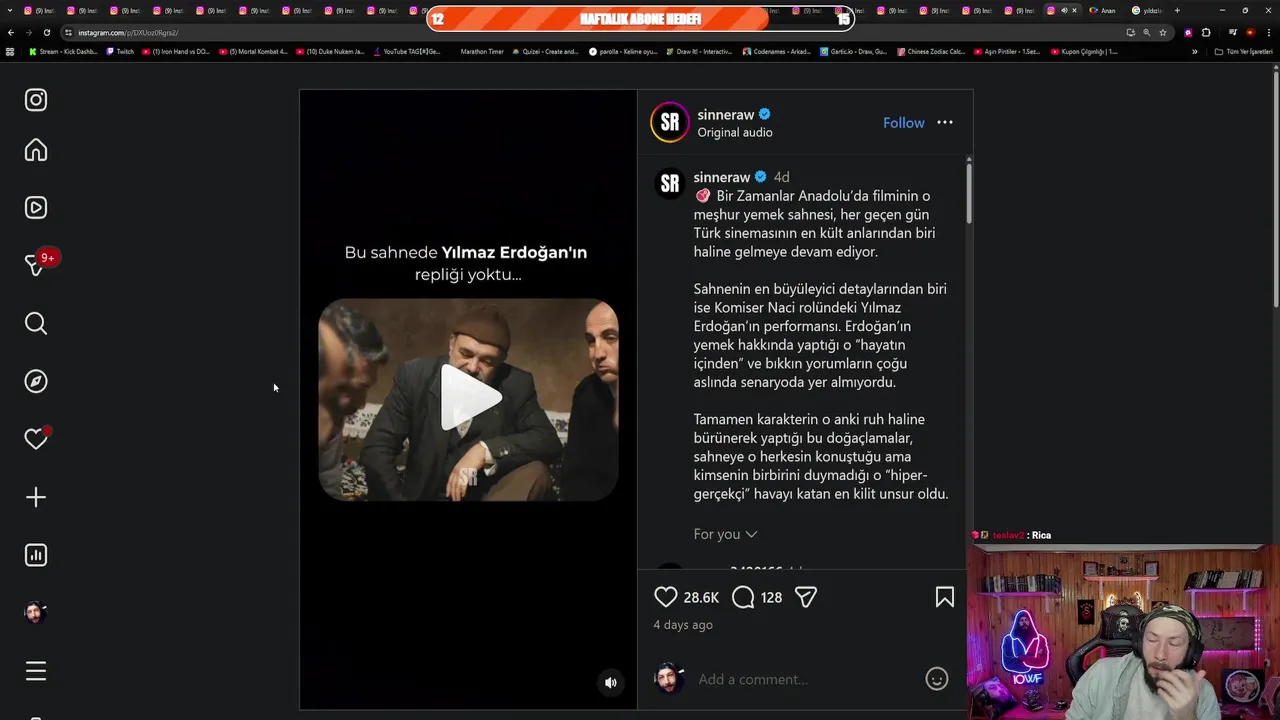The height and width of the screenshot is (720, 1280).
Task: Open the Mortal Kombat 4 YouTube bookmark
Action: pos(253,51)
